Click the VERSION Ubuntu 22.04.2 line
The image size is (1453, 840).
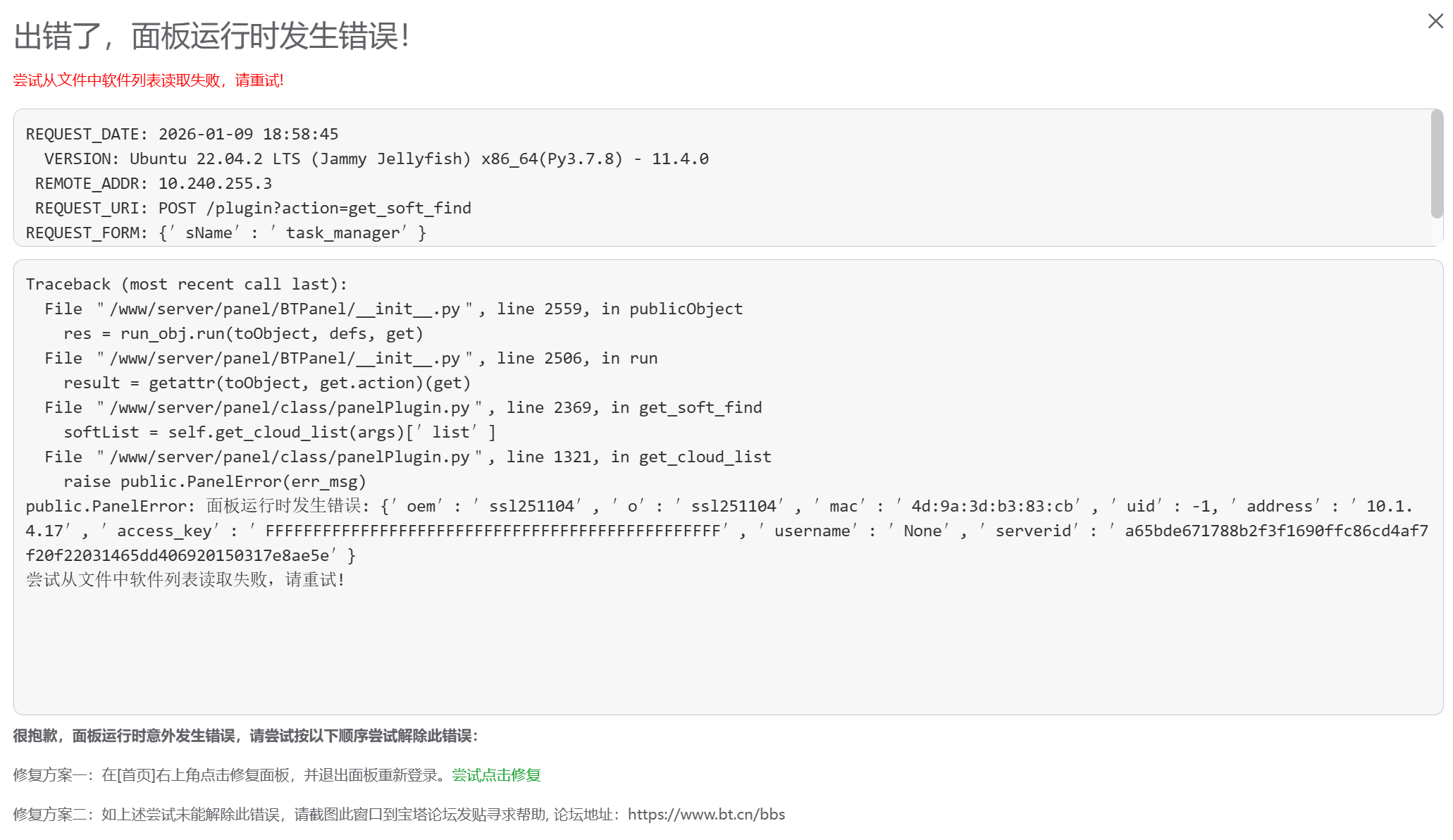376,159
